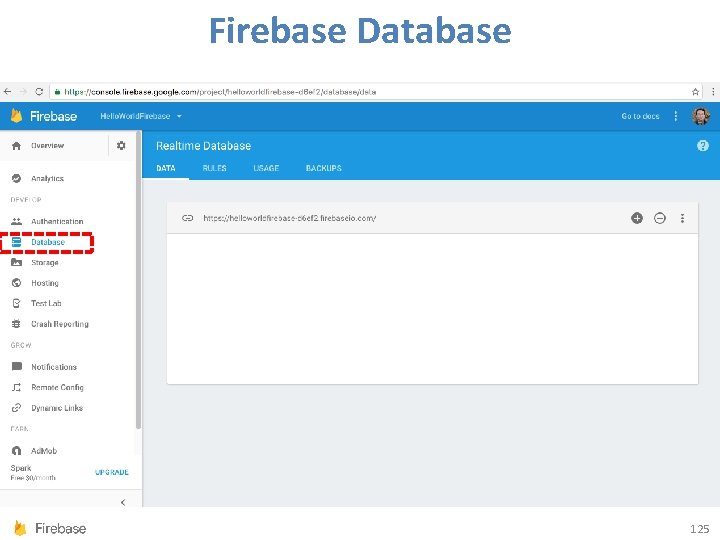The width and height of the screenshot is (720, 540).
Task: Switch to the USAGE tab
Action: (266, 168)
